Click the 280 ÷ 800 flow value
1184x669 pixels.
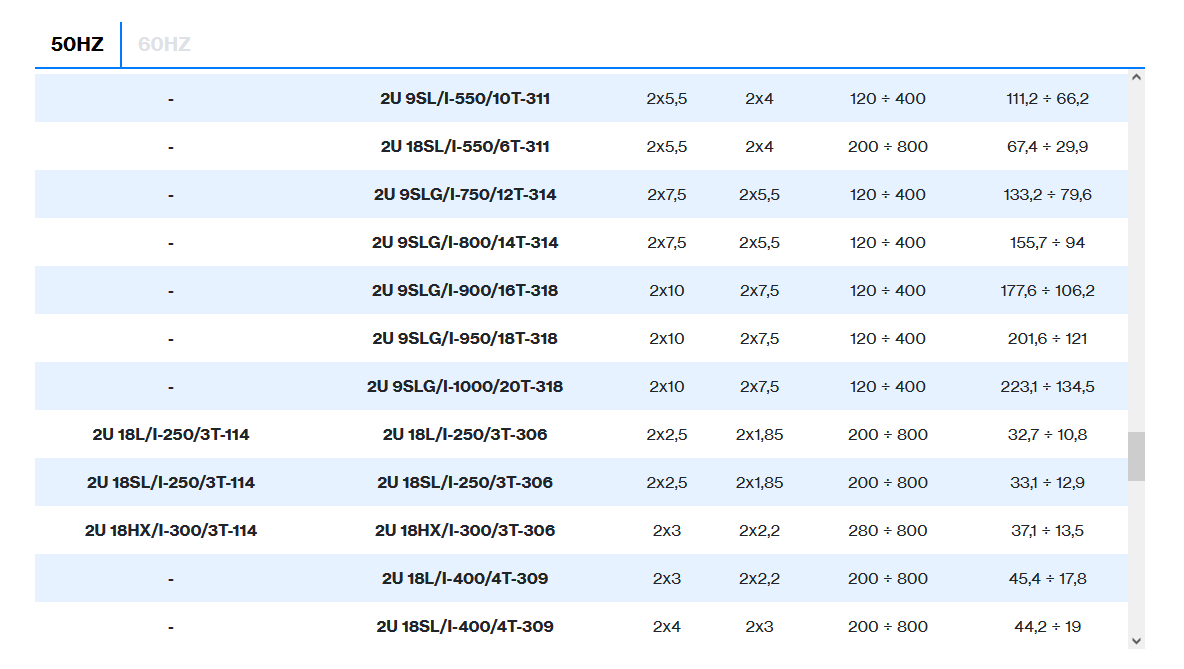coord(887,531)
